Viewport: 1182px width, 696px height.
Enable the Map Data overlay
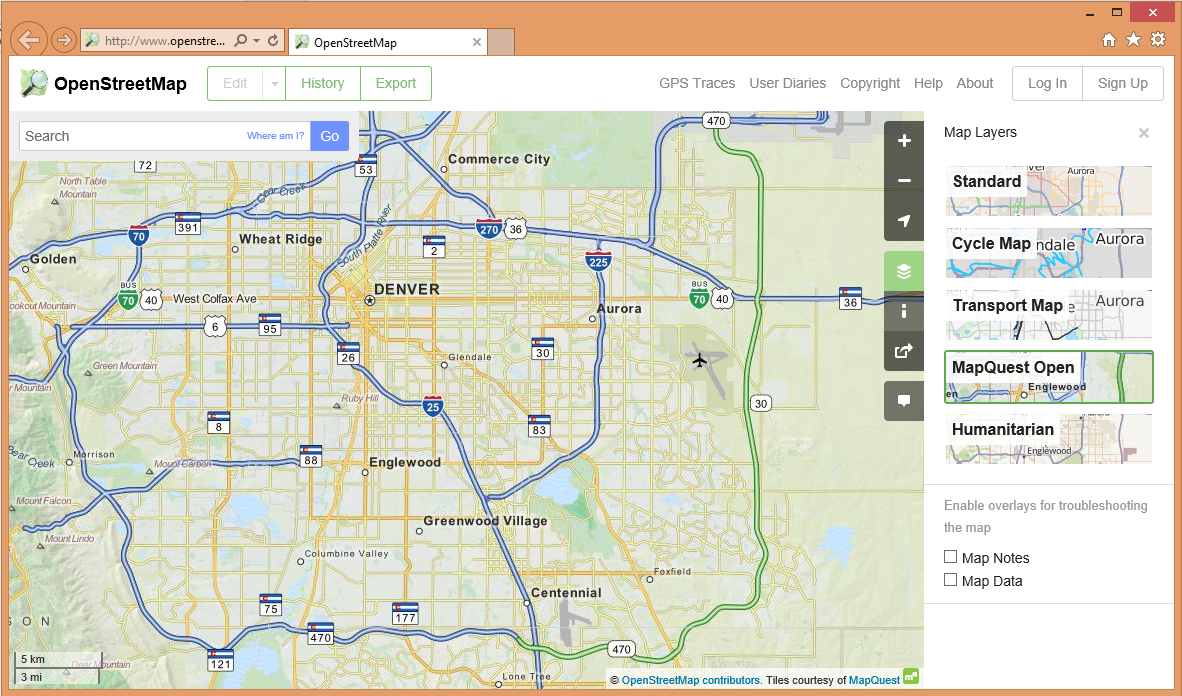pos(951,579)
